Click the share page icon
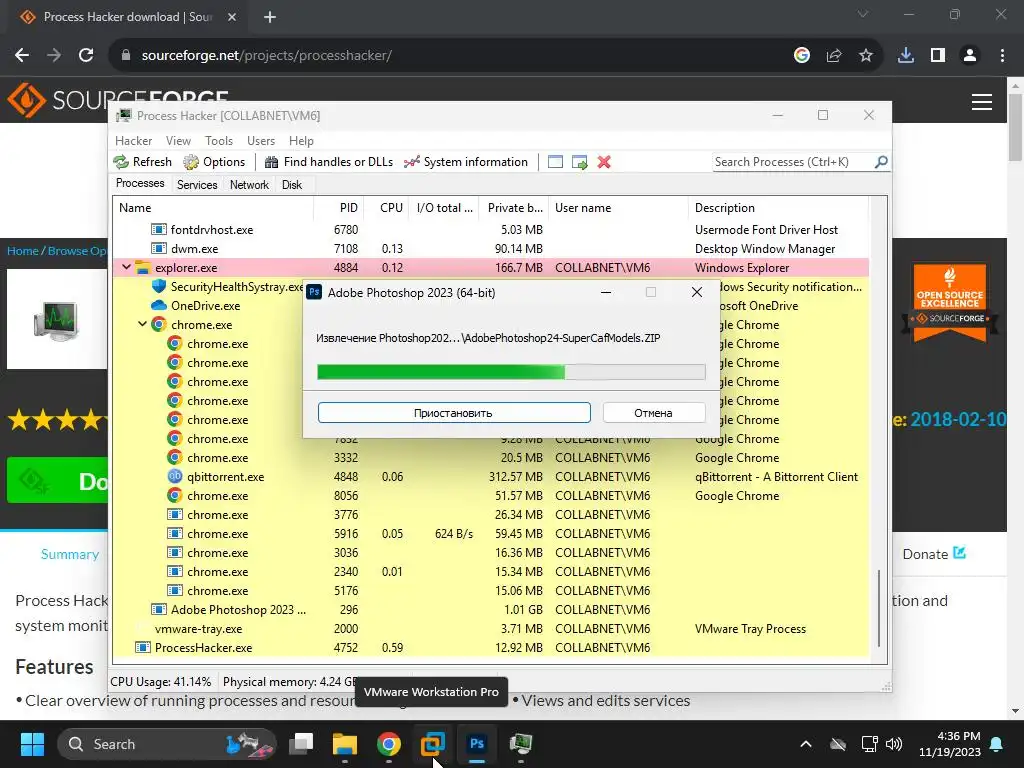The width and height of the screenshot is (1024, 768). [x=834, y=56]
